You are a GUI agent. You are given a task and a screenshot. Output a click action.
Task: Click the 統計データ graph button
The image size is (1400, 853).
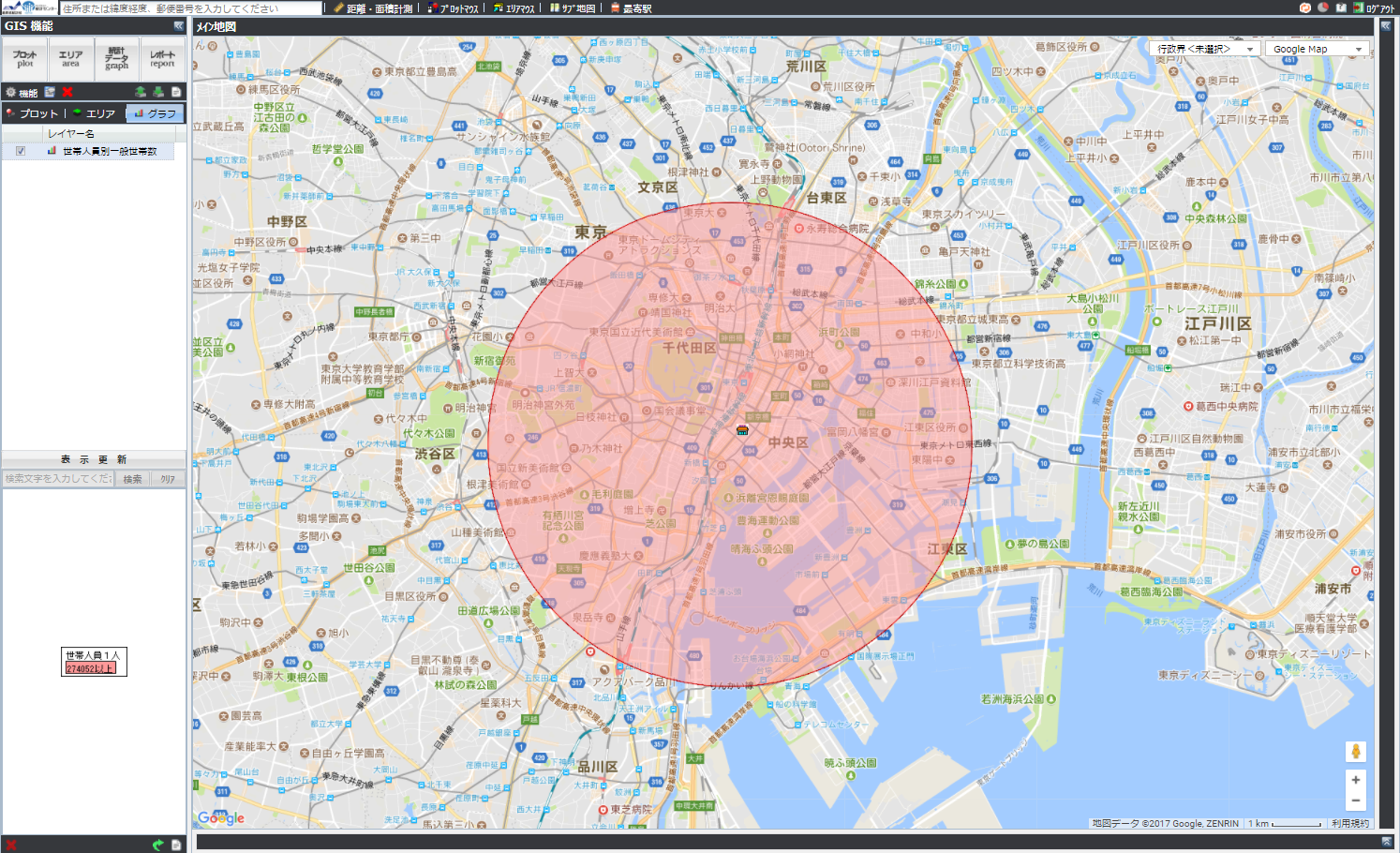[x=116, y=59]
